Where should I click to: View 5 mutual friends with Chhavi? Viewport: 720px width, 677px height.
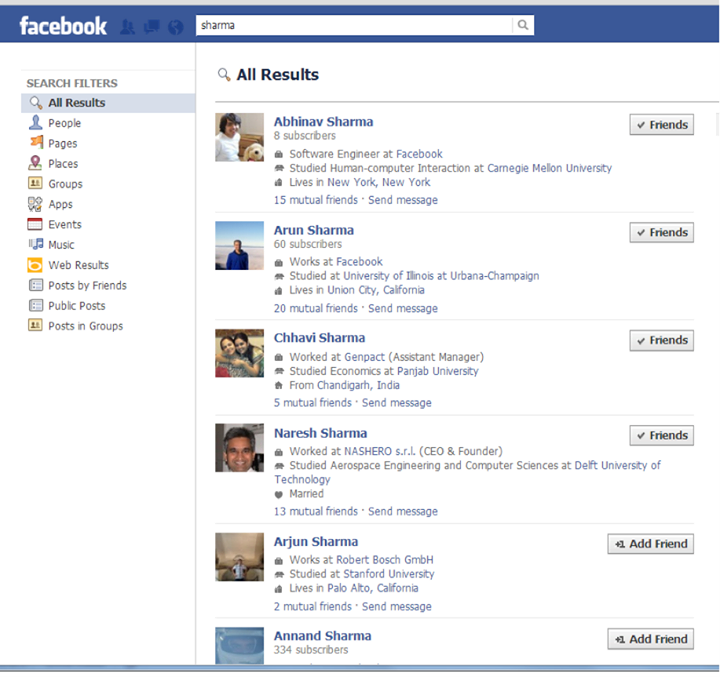pyautogui.click(x=313, y=403)
